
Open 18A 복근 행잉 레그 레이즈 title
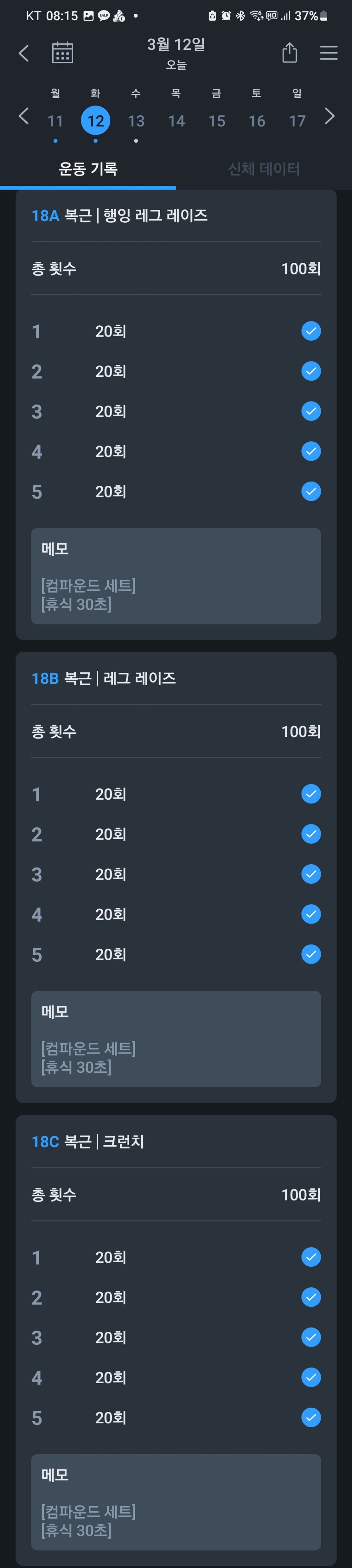pyautogui.click(x=119, y=215)
